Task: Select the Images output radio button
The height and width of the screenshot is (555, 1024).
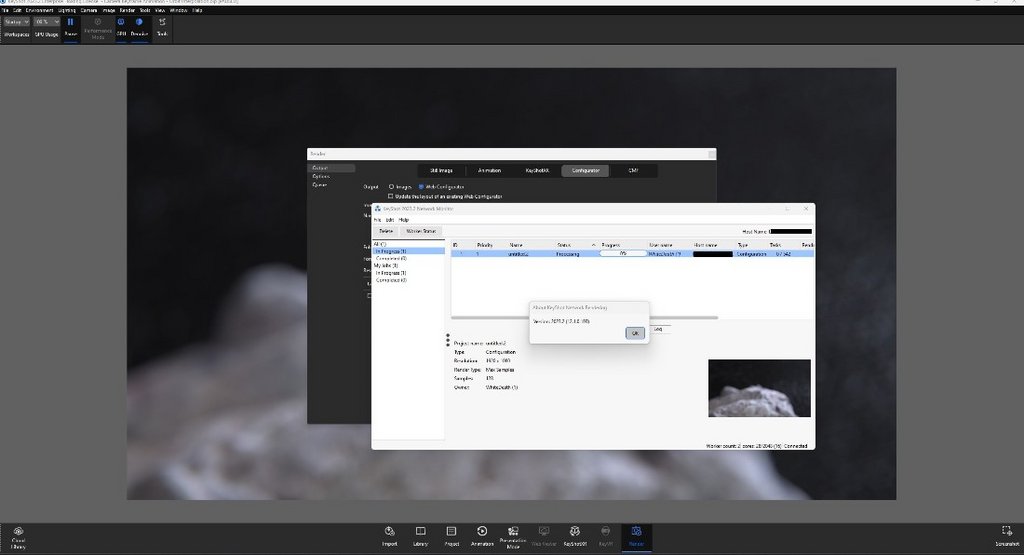Action: tap(391, 187)
